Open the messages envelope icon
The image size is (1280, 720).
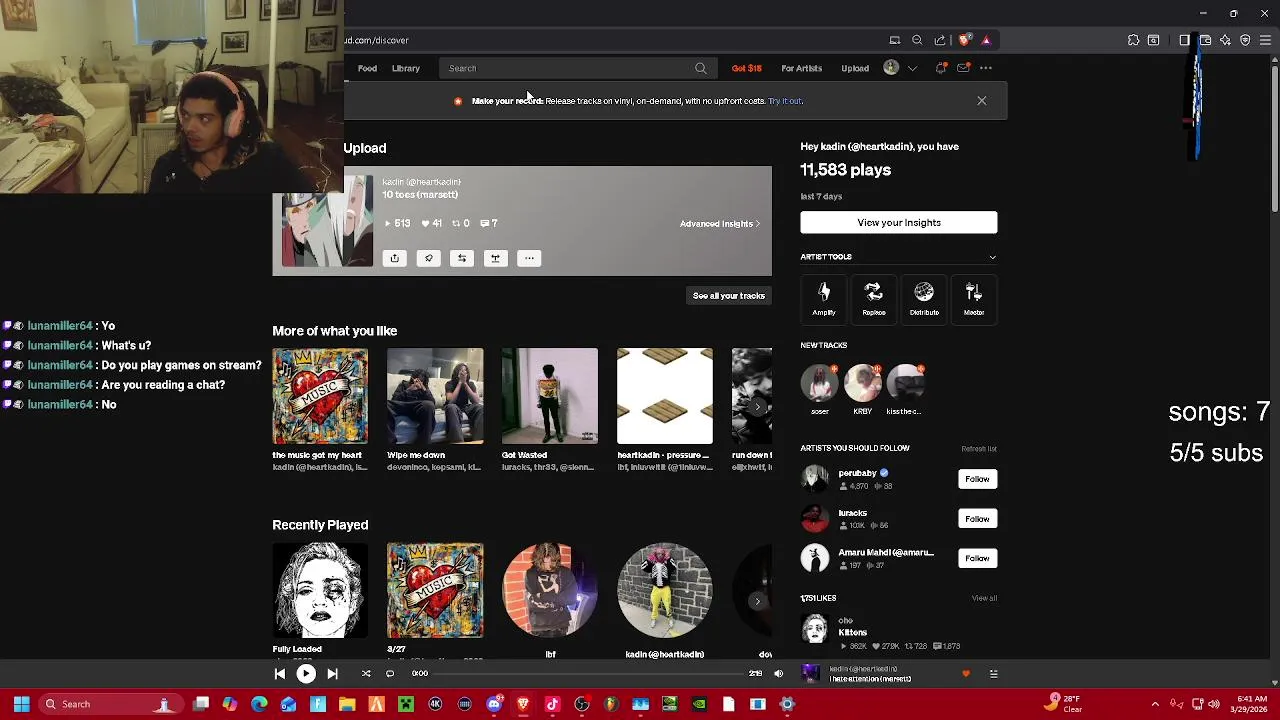coord(963,68)
